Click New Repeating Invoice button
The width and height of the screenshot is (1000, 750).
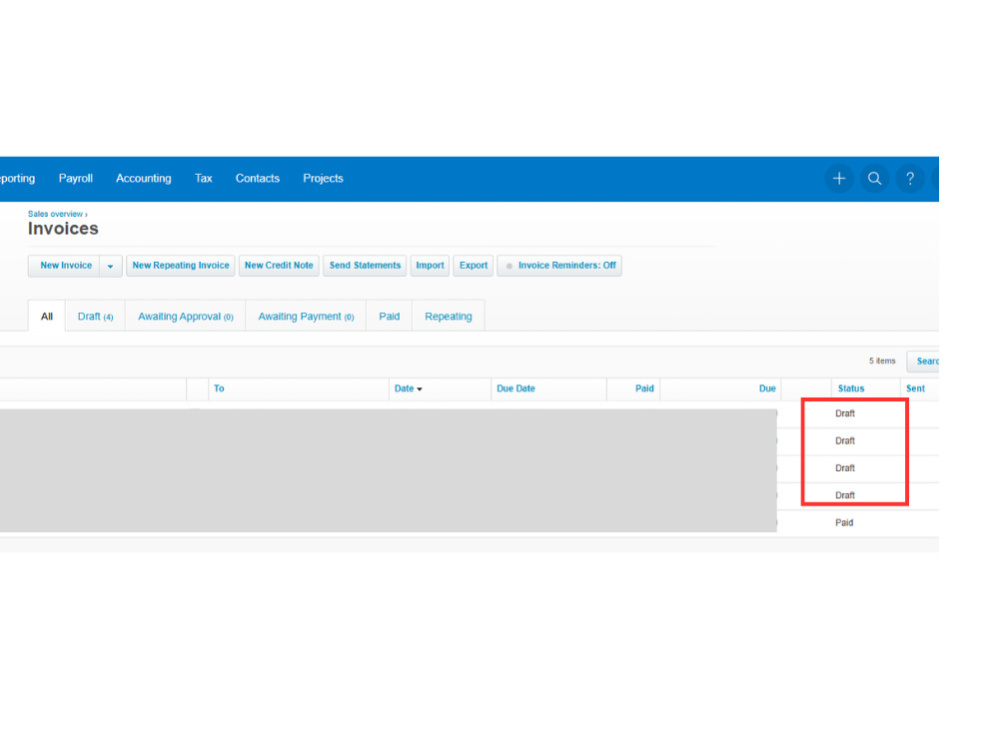click(180, 266)
